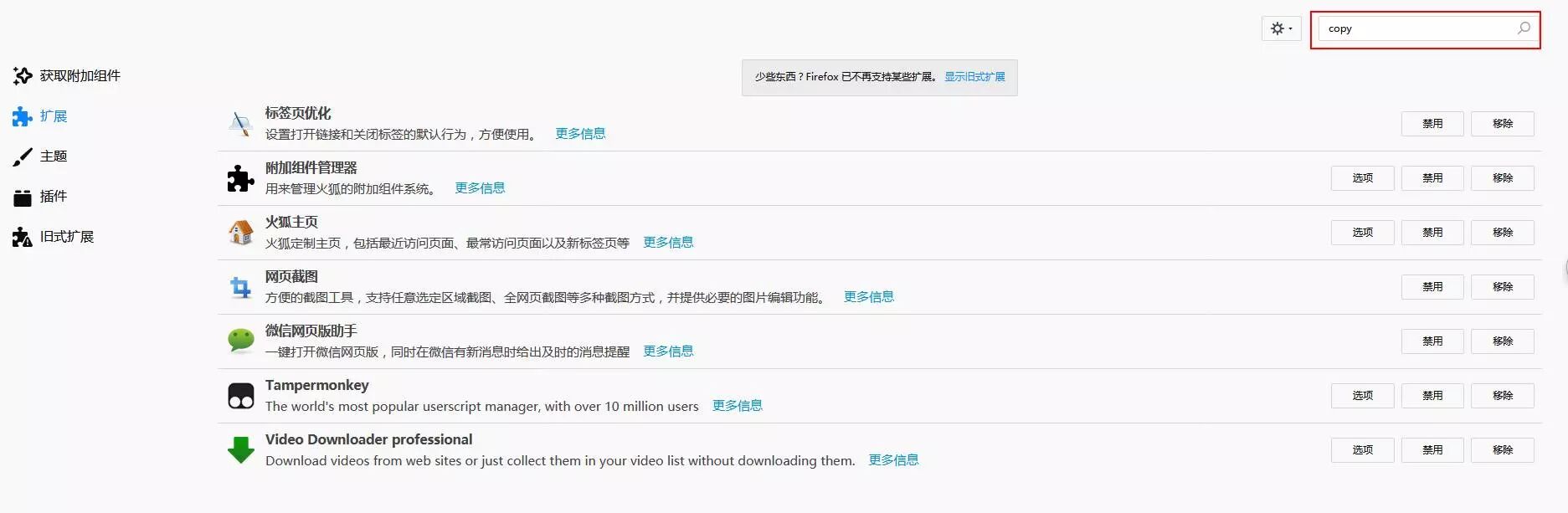Remove the Tampermonkey extension
1568x513 pixels.
(1503, 396)
